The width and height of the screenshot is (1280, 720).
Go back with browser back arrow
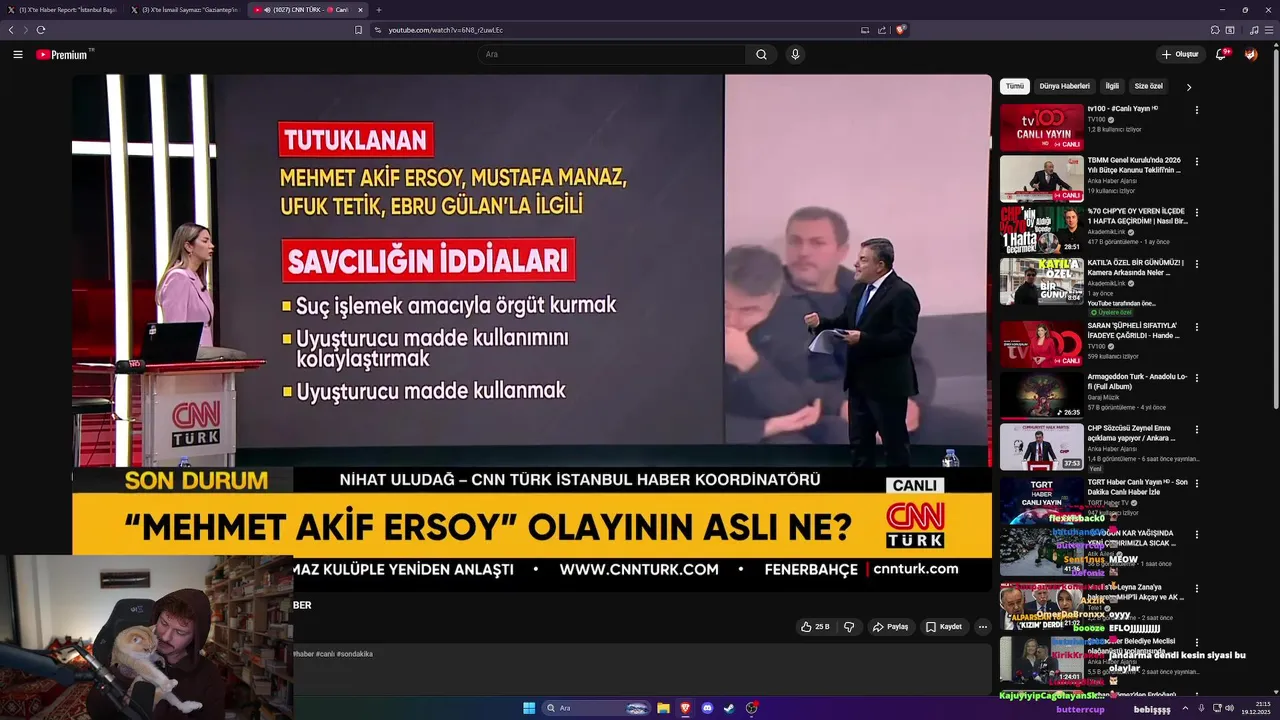pyautogui.click(x=11, y=30)
